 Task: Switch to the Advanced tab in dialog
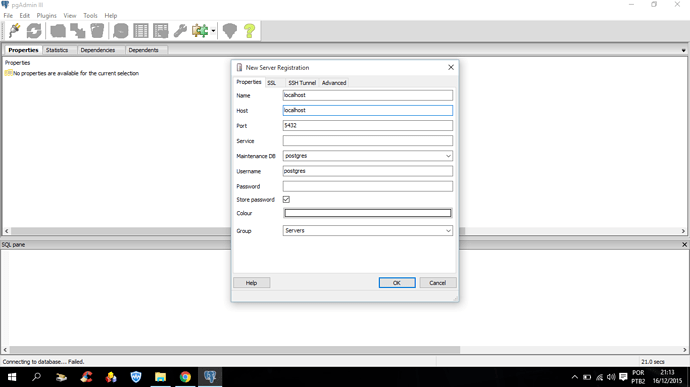pyautogui.click(x=334, y=83)
